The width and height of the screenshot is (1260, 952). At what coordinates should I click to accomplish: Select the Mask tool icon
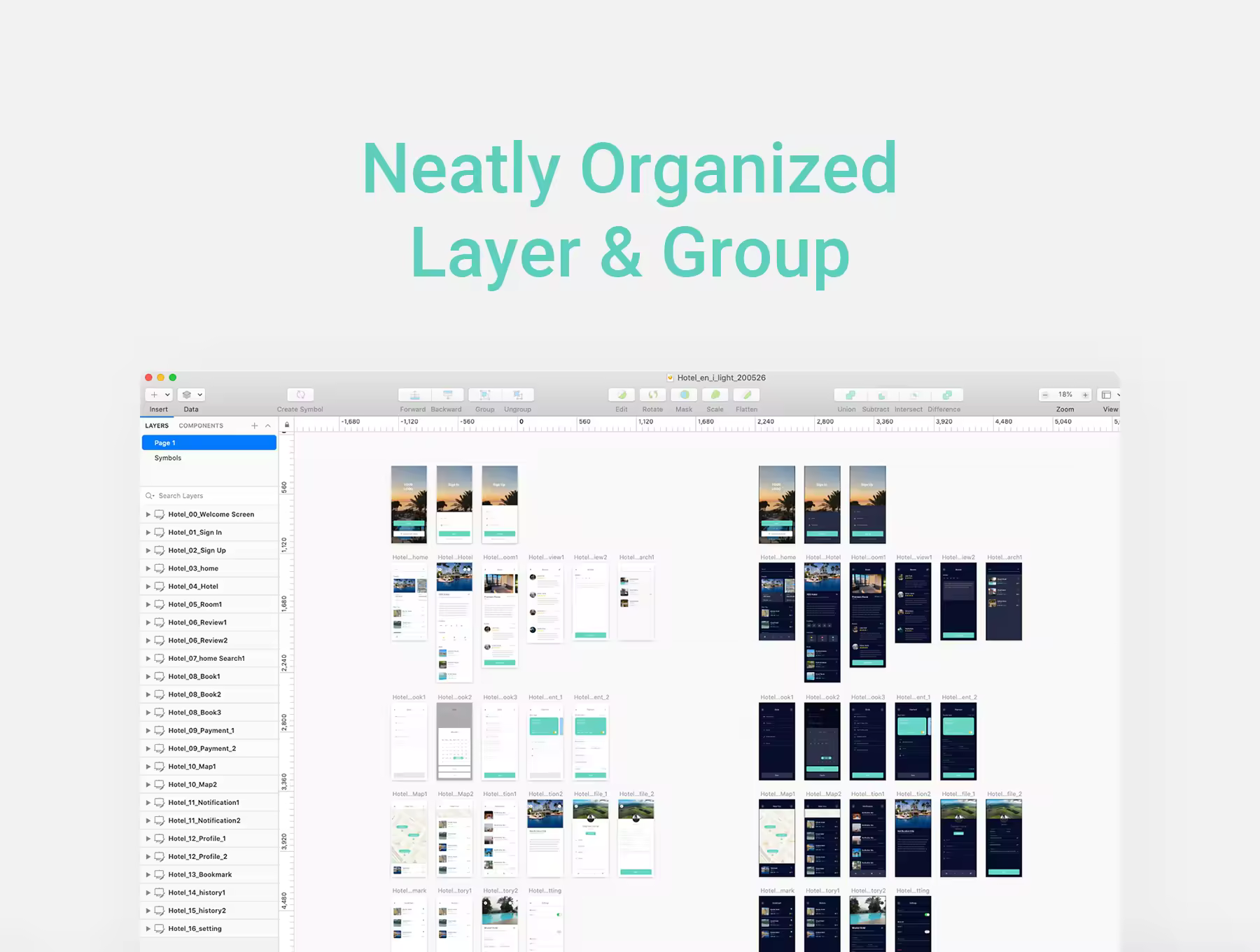click(x=685, y=395)
